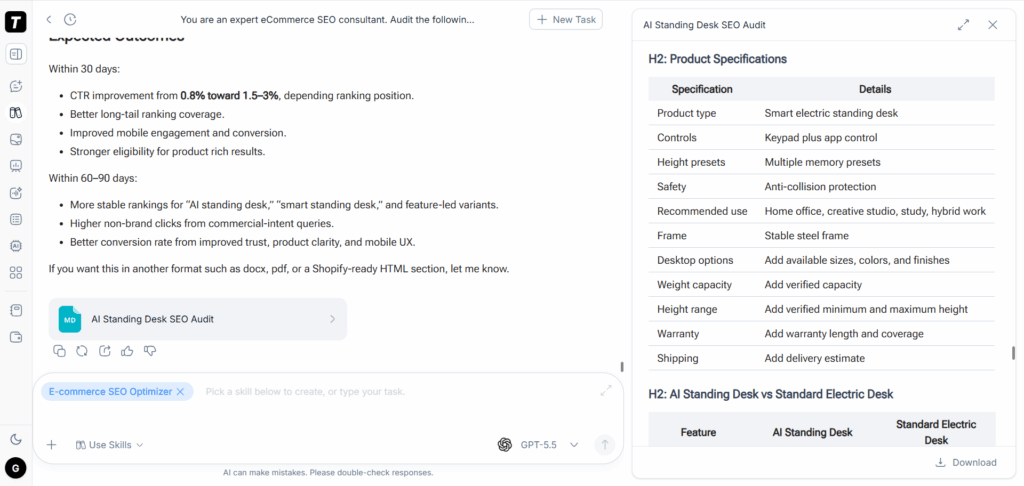Click 'Better long-tail ranking coverage.' bullet
Screen dimensions: 1024x486
point(147,114)
